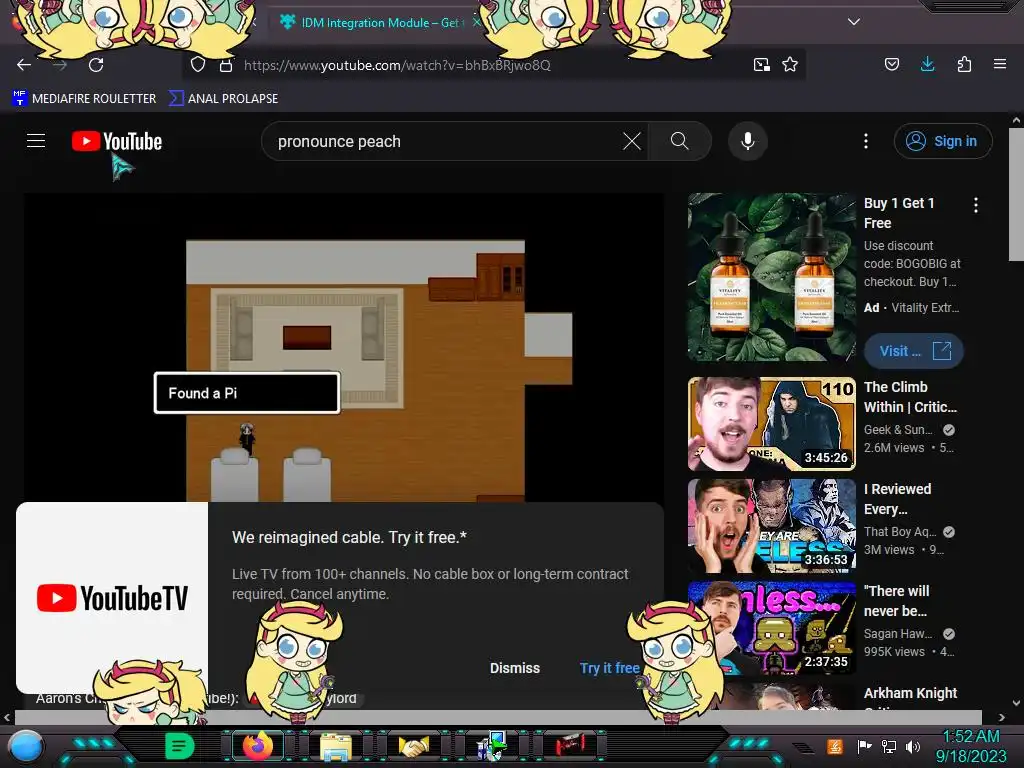Click the Geek & Sun channel name
Screen dimensions: 1024x768
tap(898, 430)
